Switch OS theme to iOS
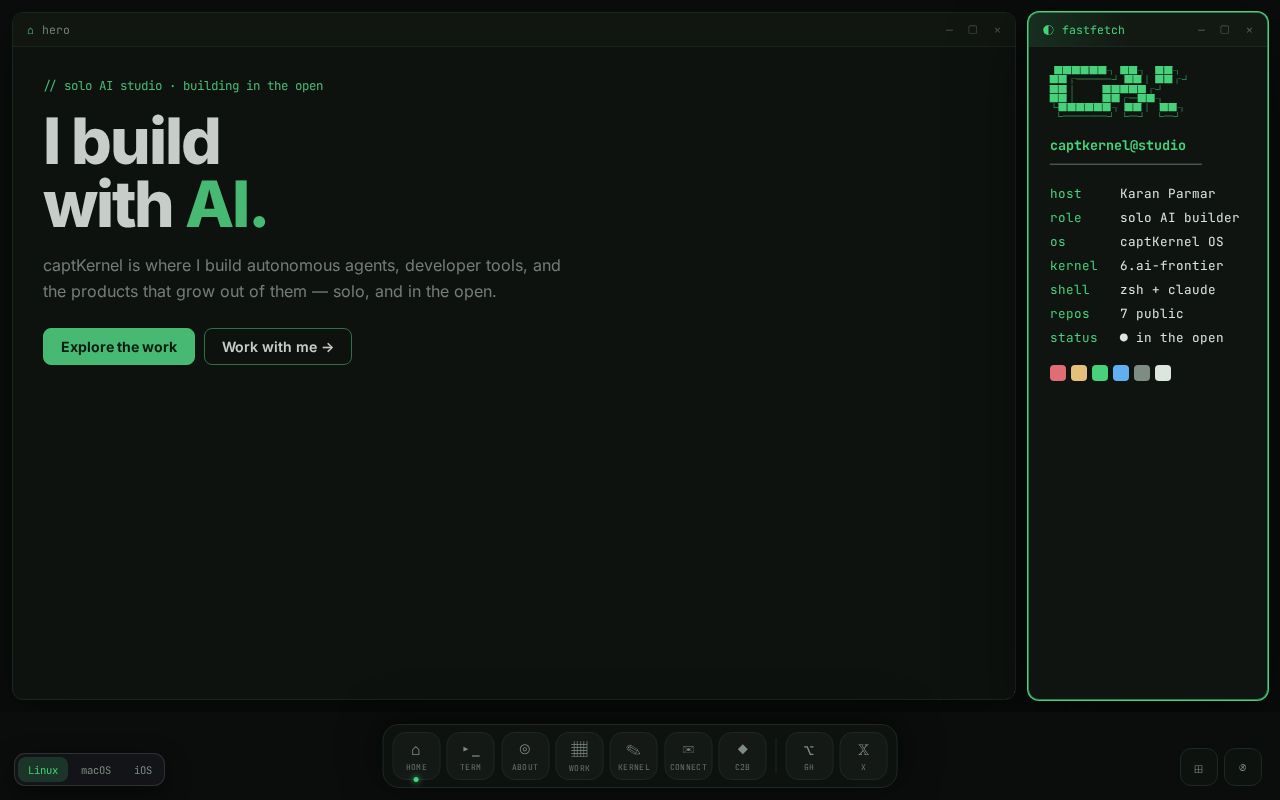1280x800 pixels. pyautogui.click(x=143, y=770)
